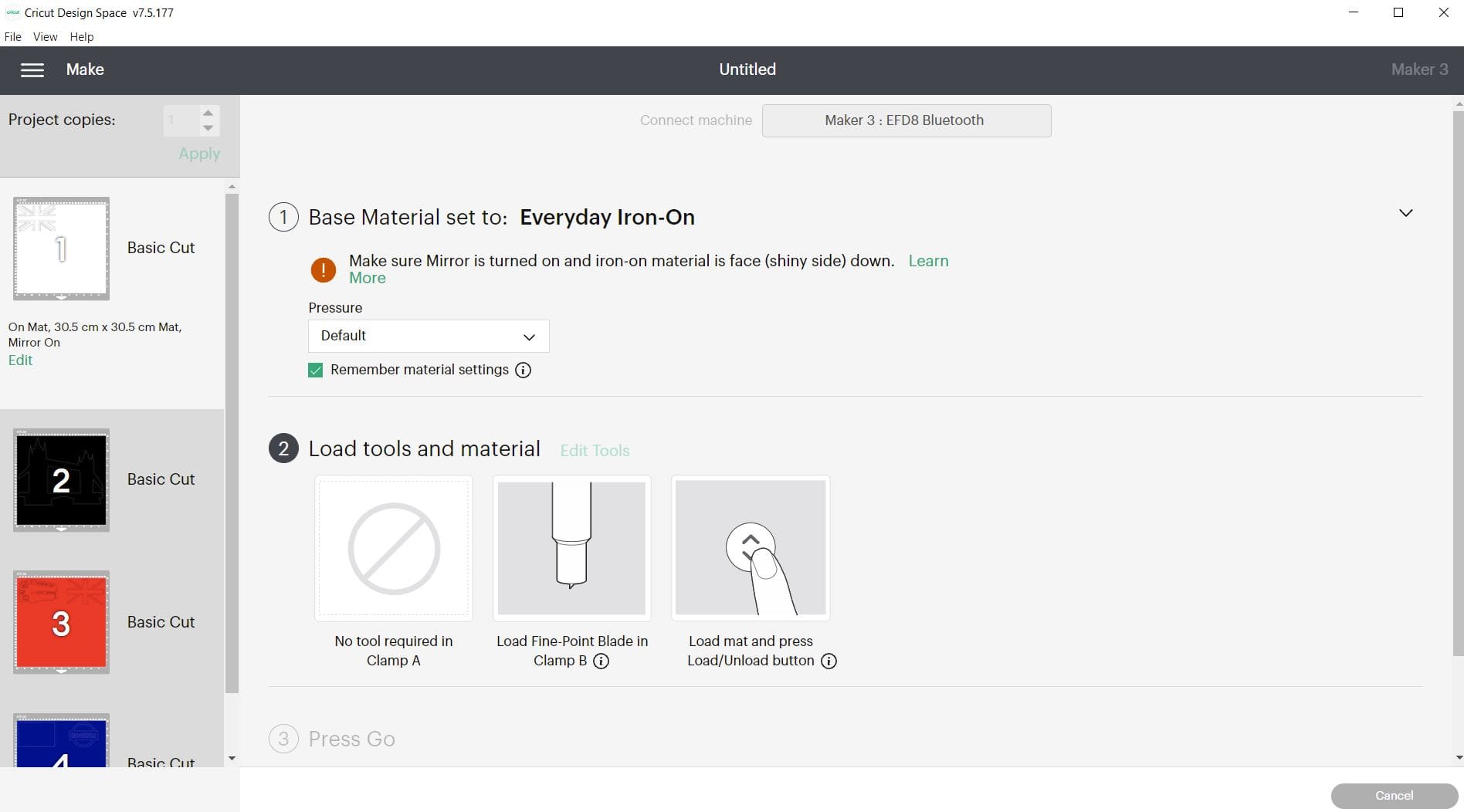Click the Maker 3 label in header
The image size is (1464, 812).
click(1419, 69)
